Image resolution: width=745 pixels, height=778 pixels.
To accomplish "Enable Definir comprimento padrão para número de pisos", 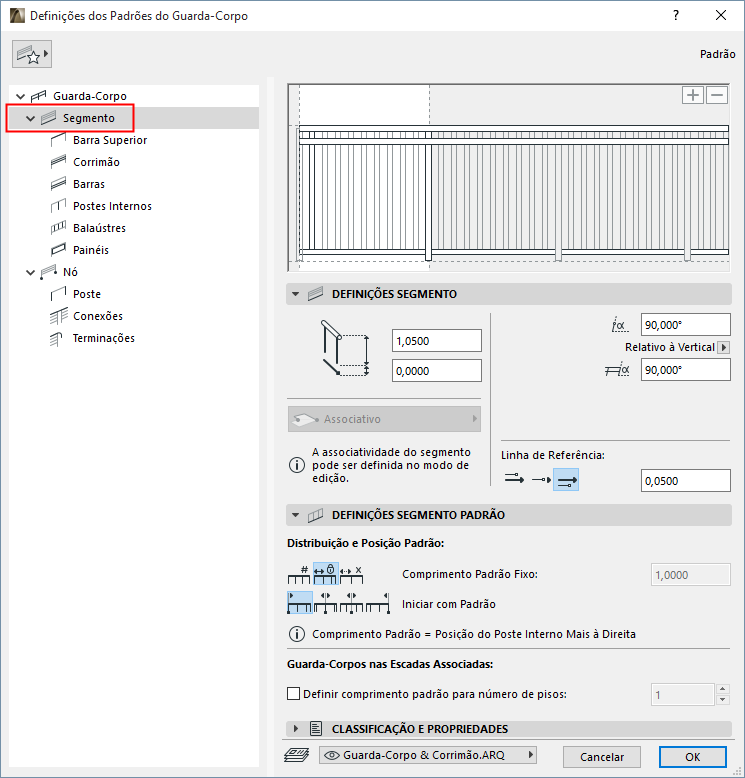I will (293, 693).
